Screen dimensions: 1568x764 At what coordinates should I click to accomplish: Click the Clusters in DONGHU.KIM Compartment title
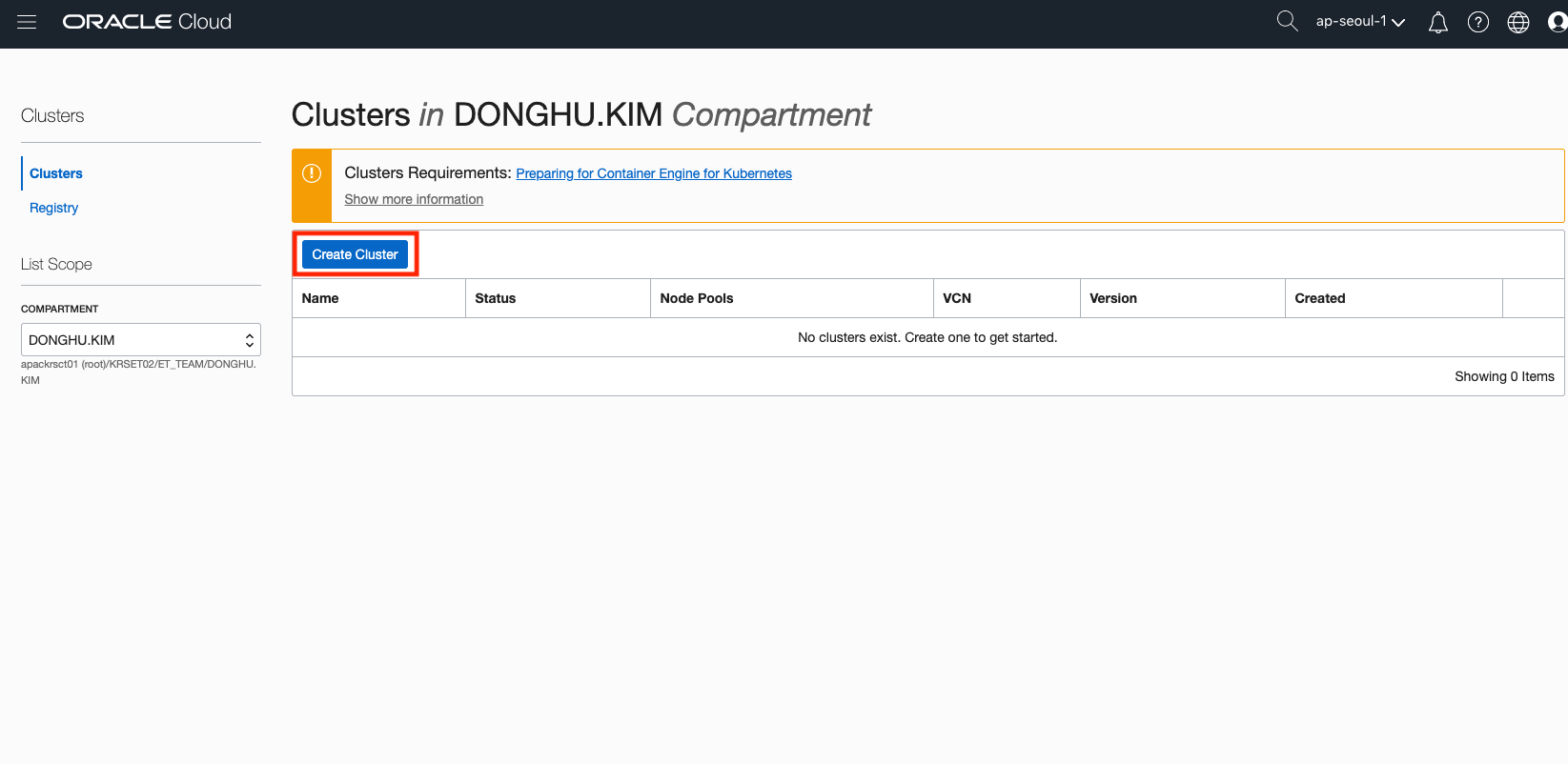tap(580, 114)
